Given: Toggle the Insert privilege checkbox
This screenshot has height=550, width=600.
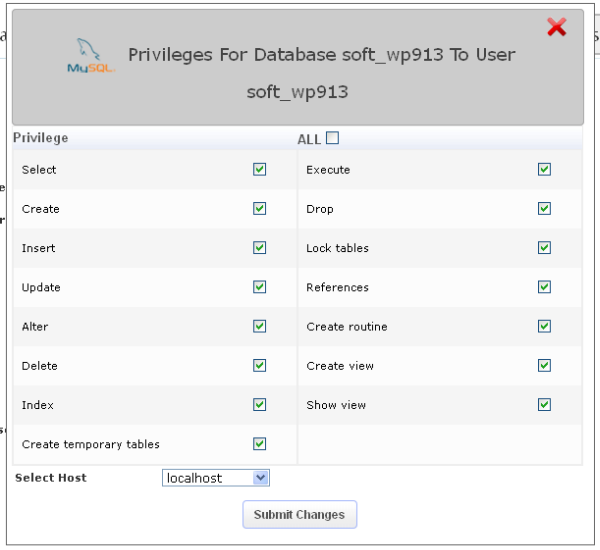Looking at the screenshot, I should pos(259,248).
